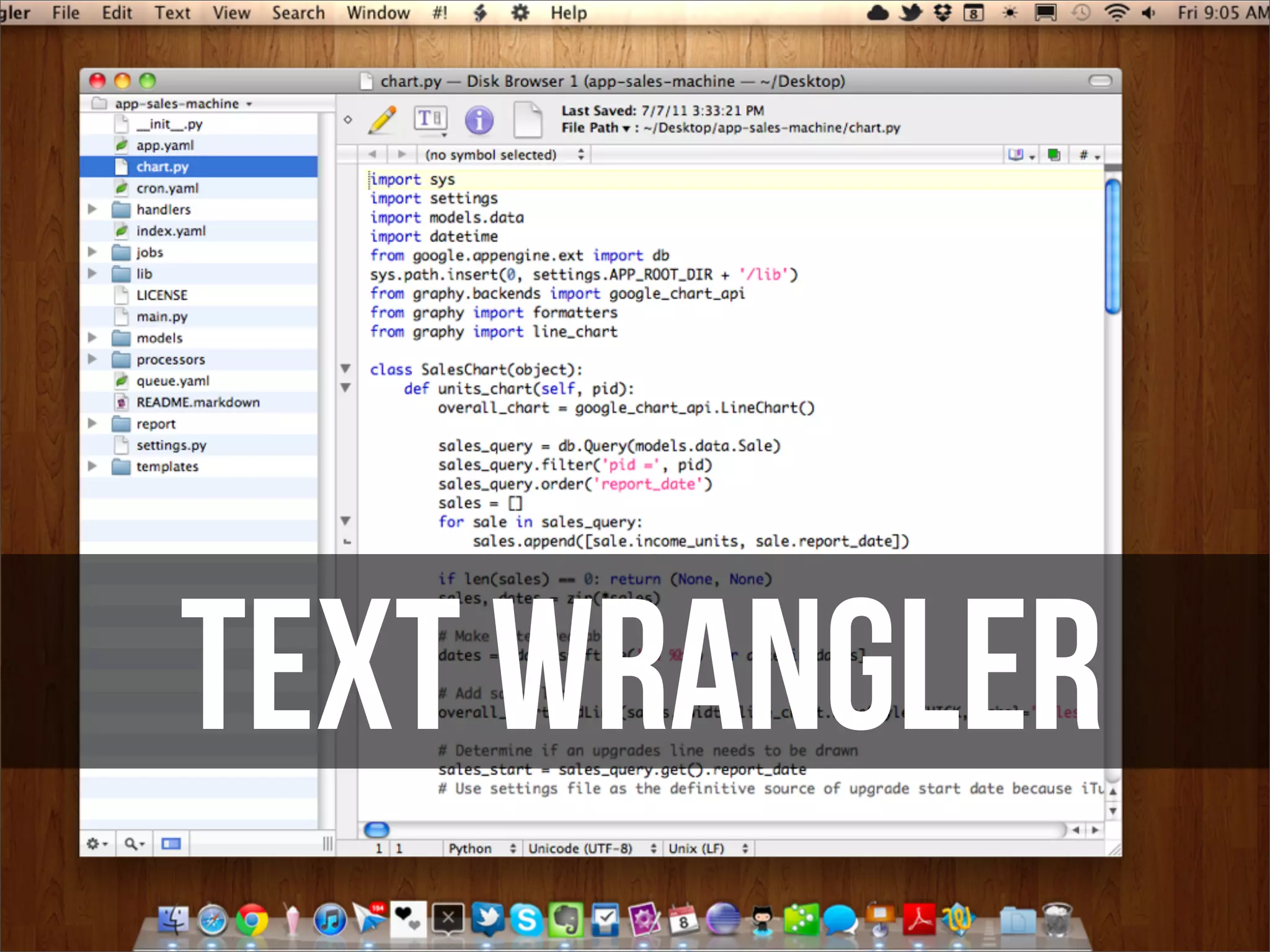Collapse the def units_chart fold triangle
This screenshot has height=952, width=1270.
[x=346, y=388]
